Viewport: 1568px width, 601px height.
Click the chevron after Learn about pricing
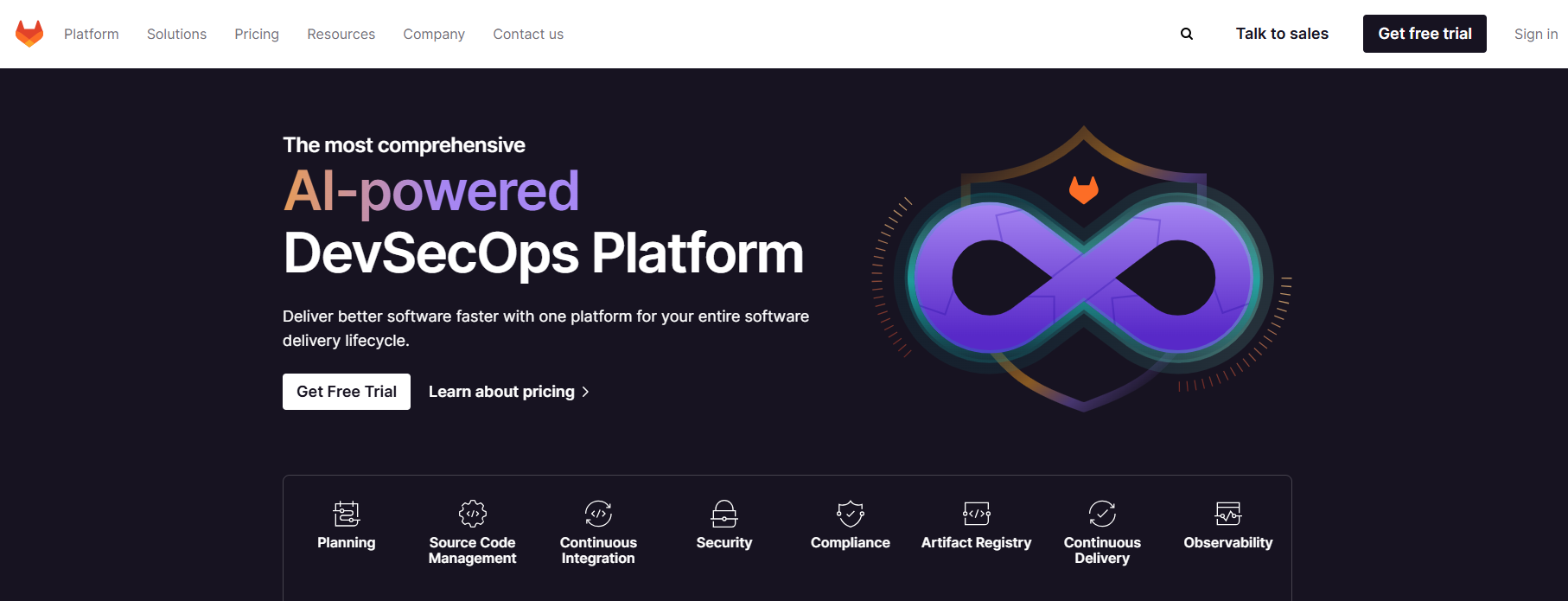585,392
